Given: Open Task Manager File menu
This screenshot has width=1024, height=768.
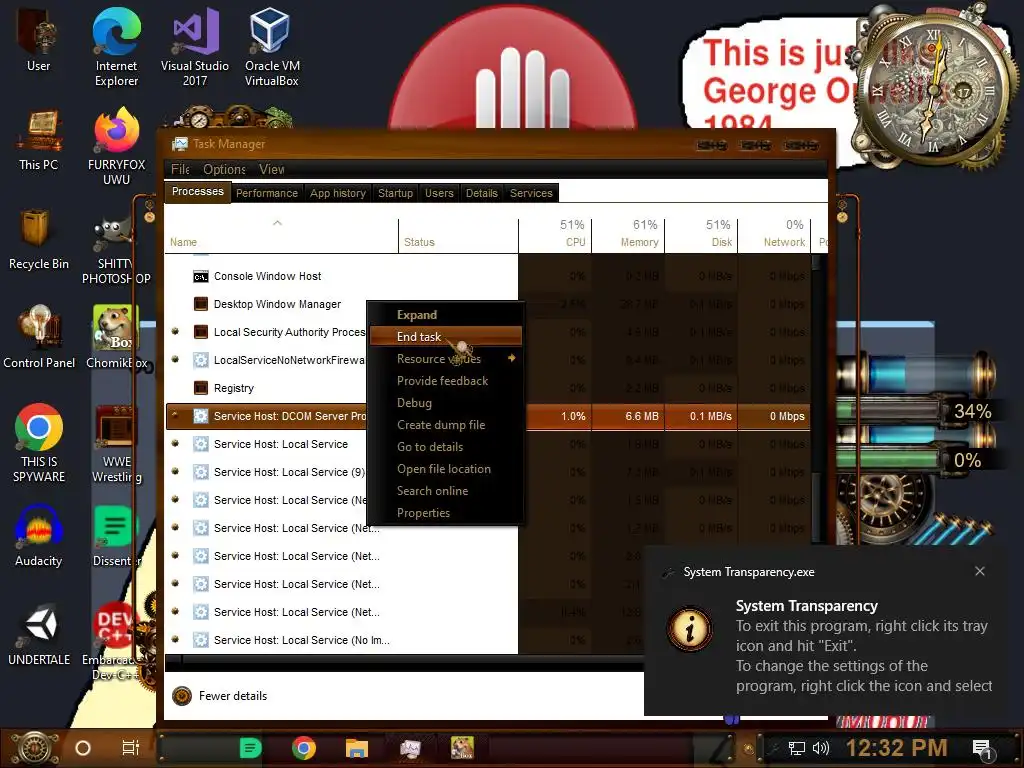Looking at the screenshot, I should pos(180,169).
